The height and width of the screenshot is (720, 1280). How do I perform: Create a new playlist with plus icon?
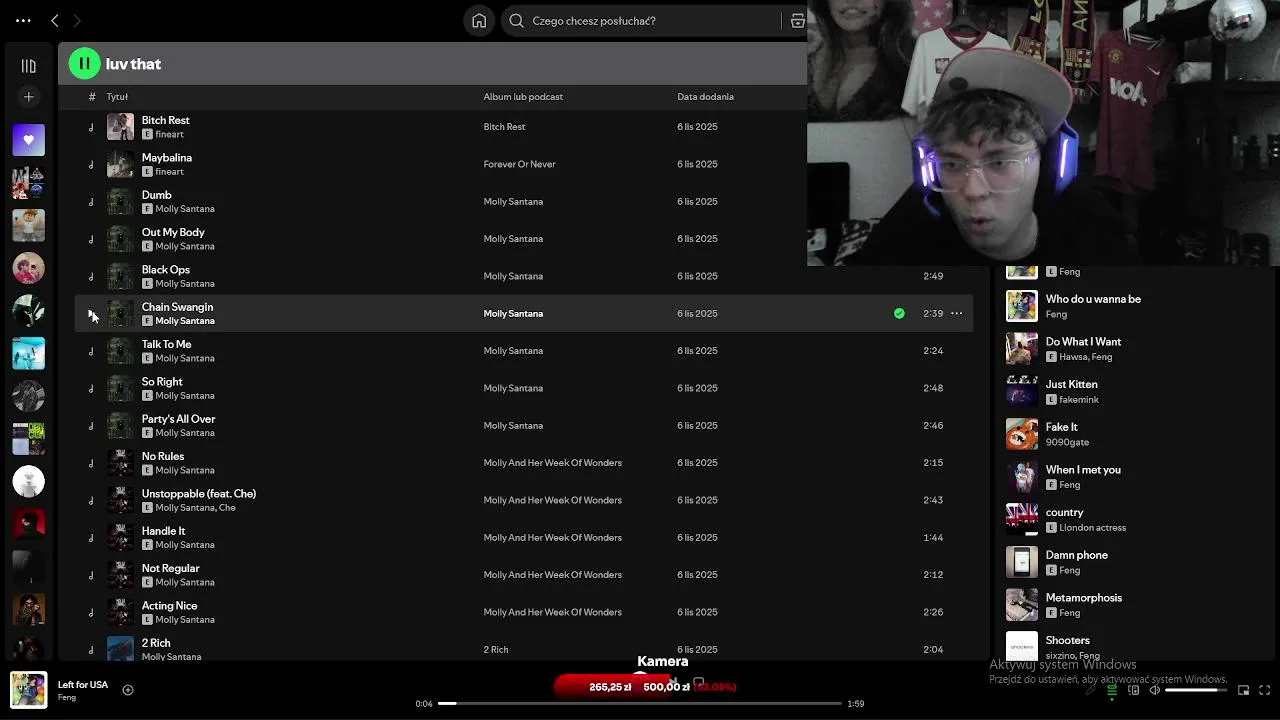tap(28, 97)
